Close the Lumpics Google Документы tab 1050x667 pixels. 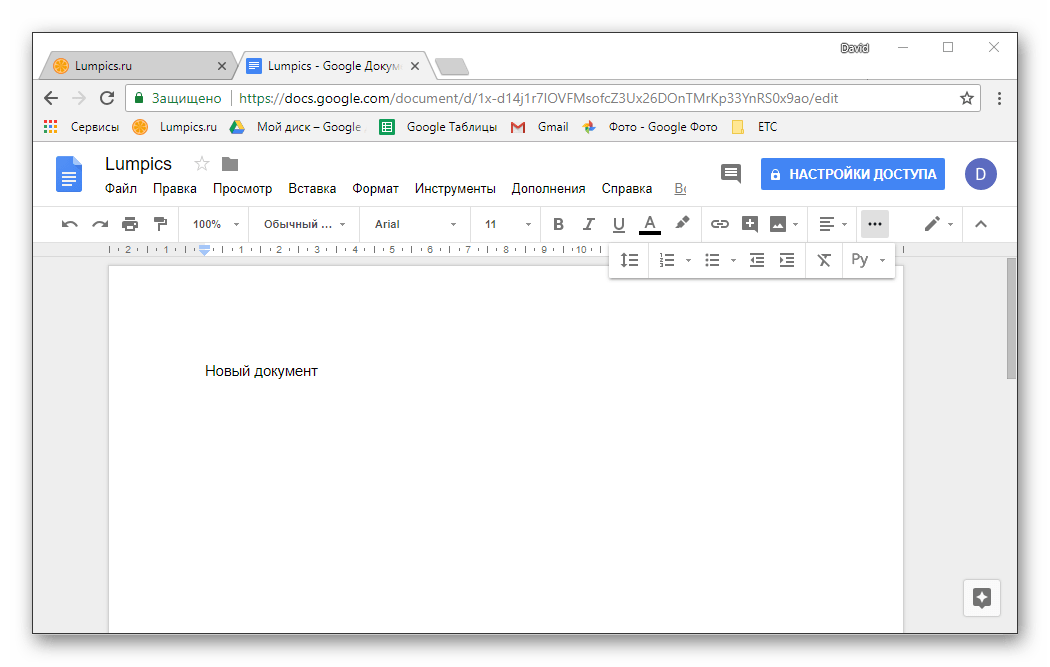(415, 66)
